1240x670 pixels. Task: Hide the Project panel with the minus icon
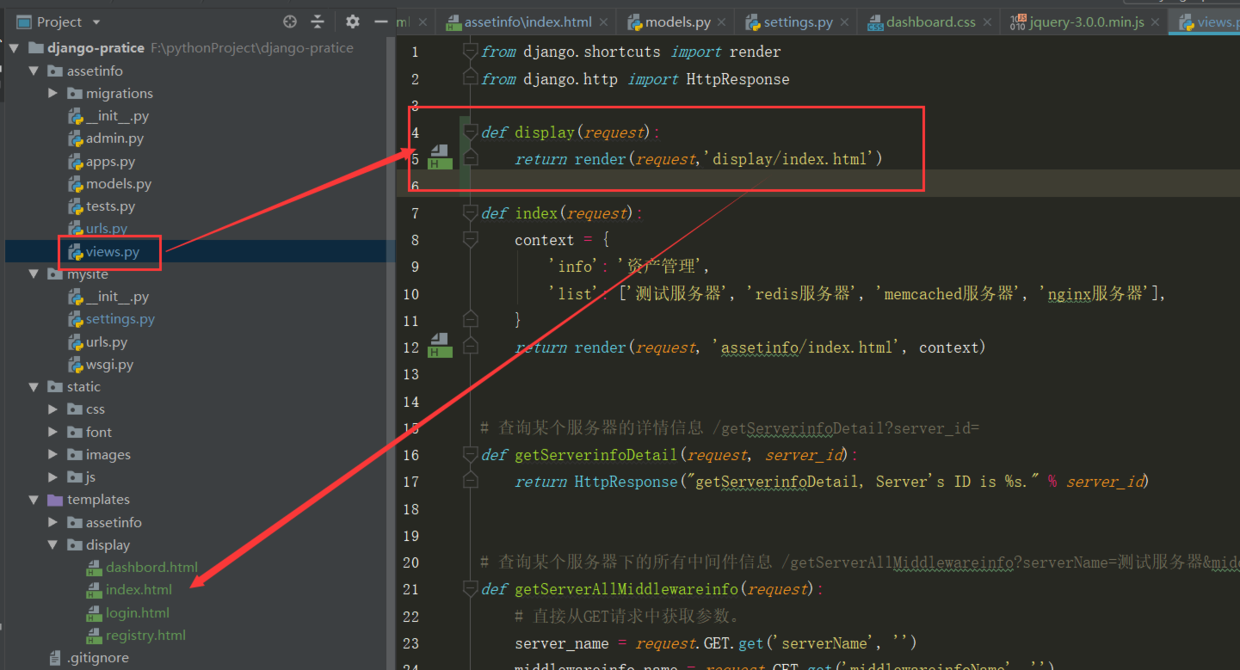coord(381,21)
